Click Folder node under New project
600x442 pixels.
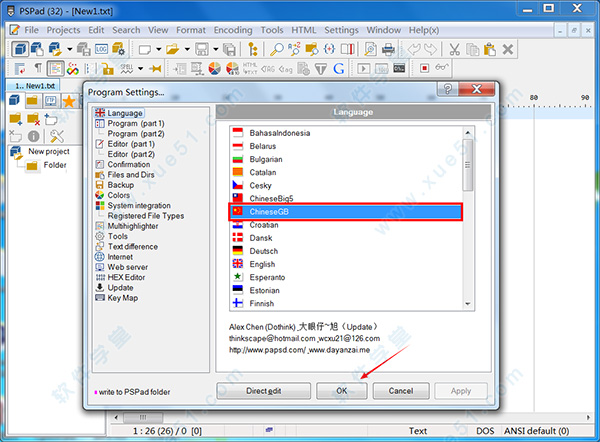click(x=55, y=165)
